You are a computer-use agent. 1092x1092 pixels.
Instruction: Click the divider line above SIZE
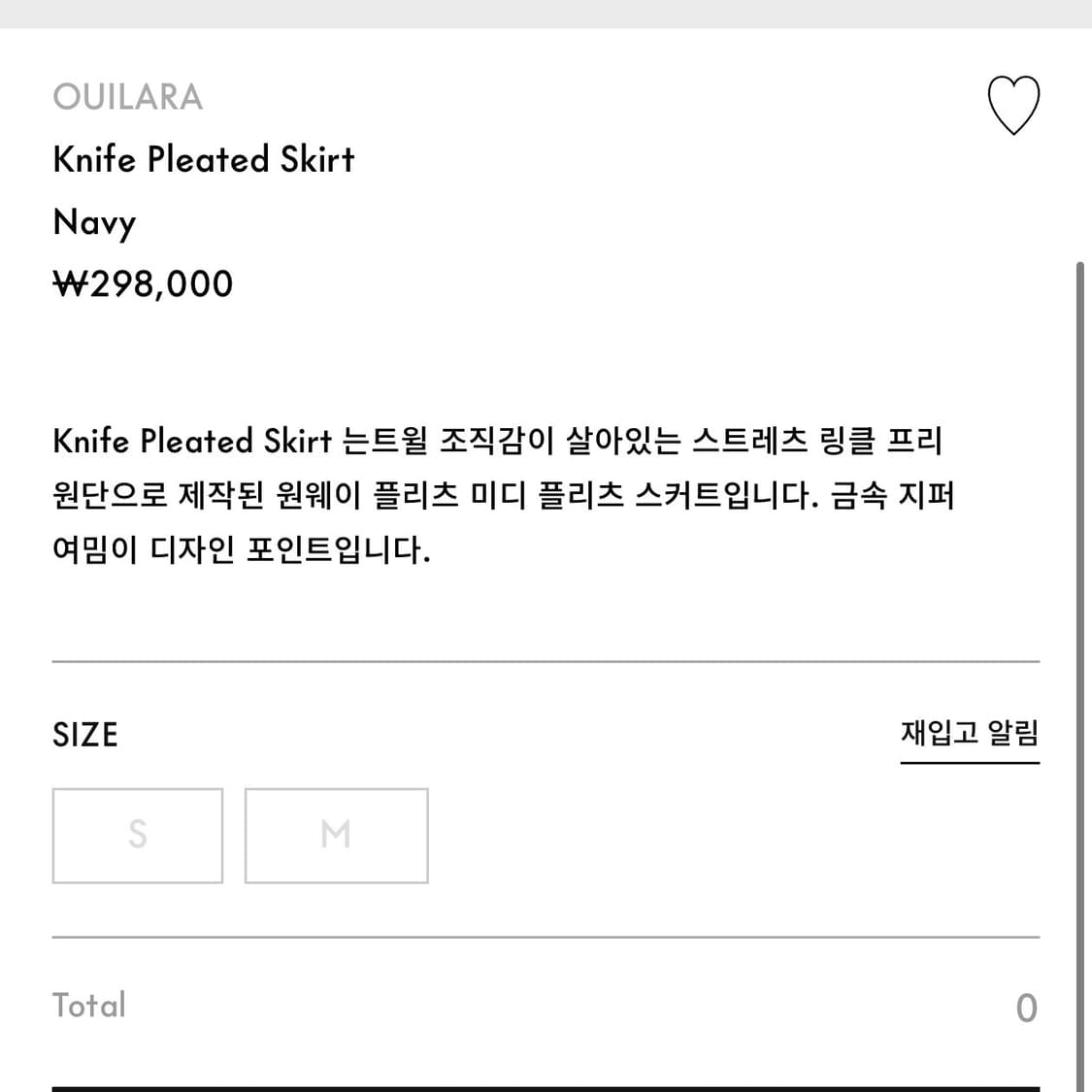(x=546, y=662)
